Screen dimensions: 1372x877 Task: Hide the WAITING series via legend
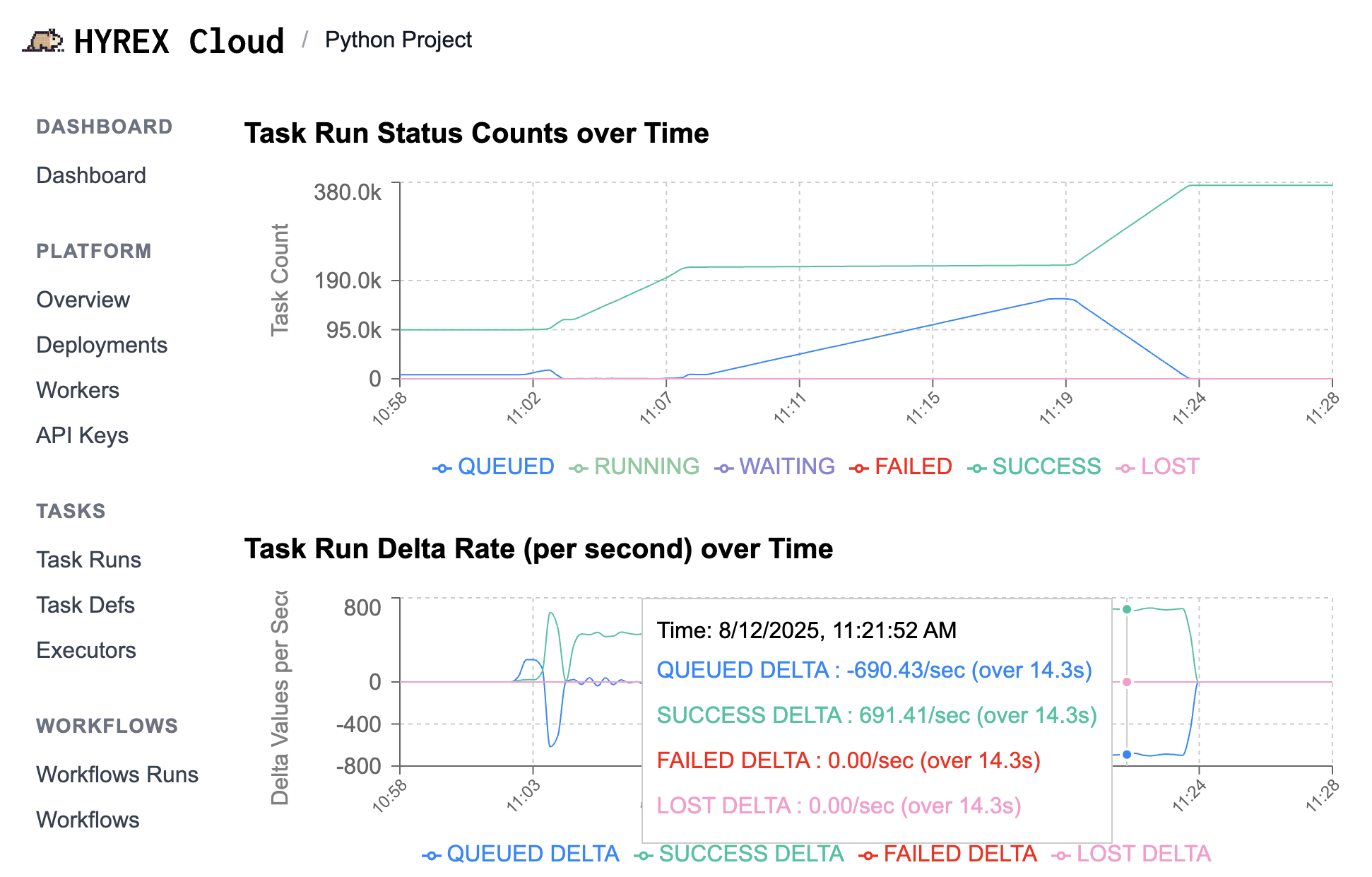tap(786, 466)
